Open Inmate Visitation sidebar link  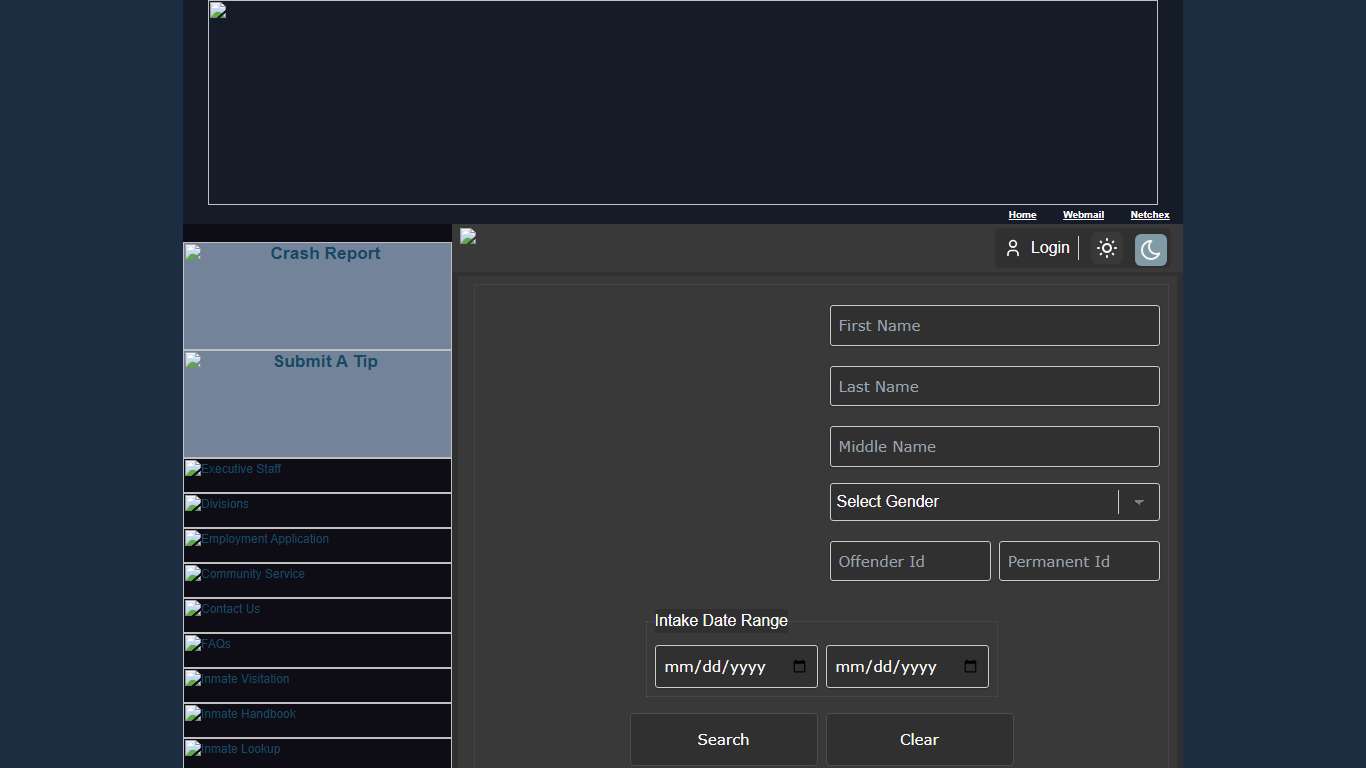tap(318, 685)
